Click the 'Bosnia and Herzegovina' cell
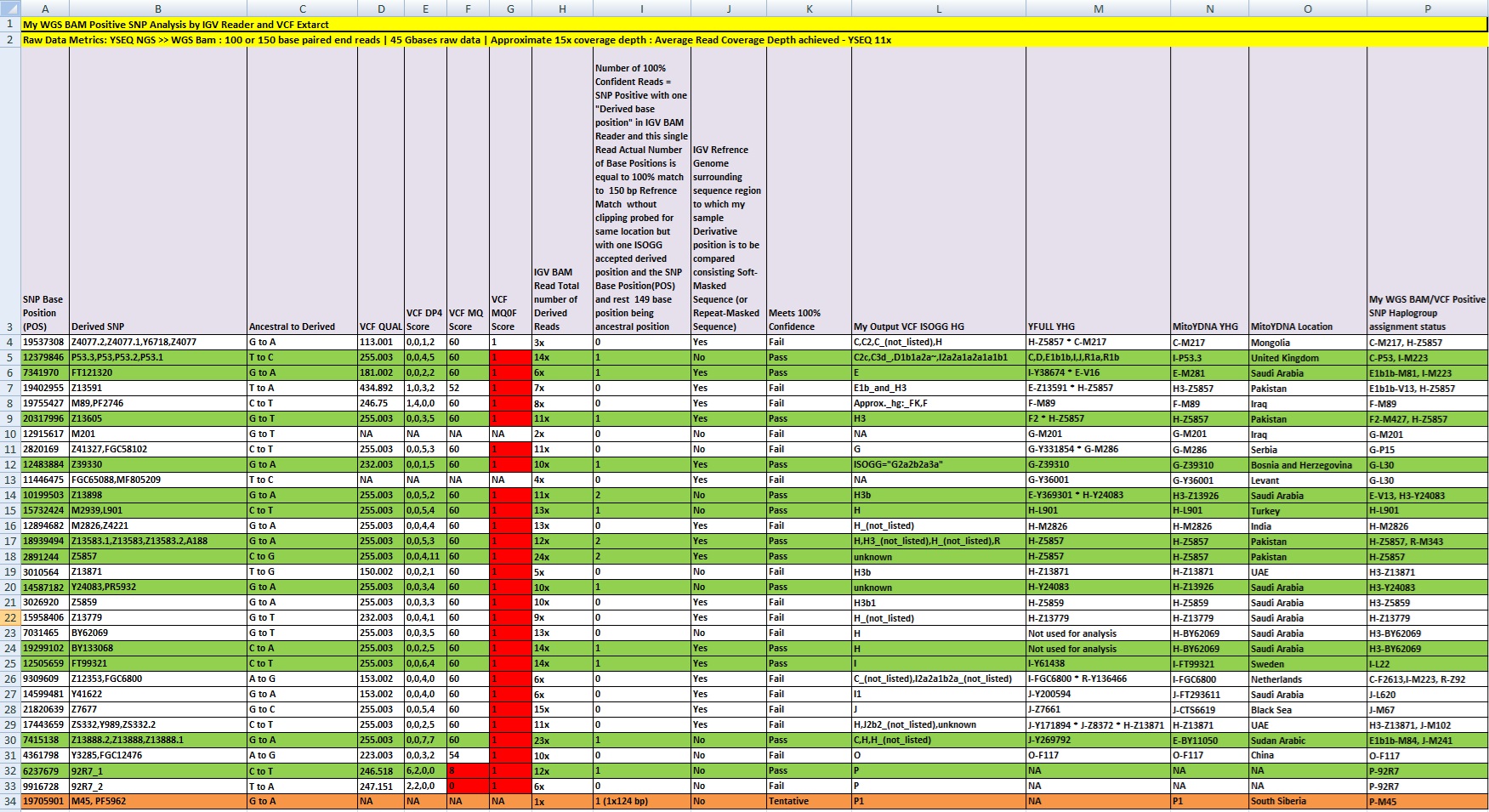Screen dimensions: 1489x812 tap(1308, 465)
